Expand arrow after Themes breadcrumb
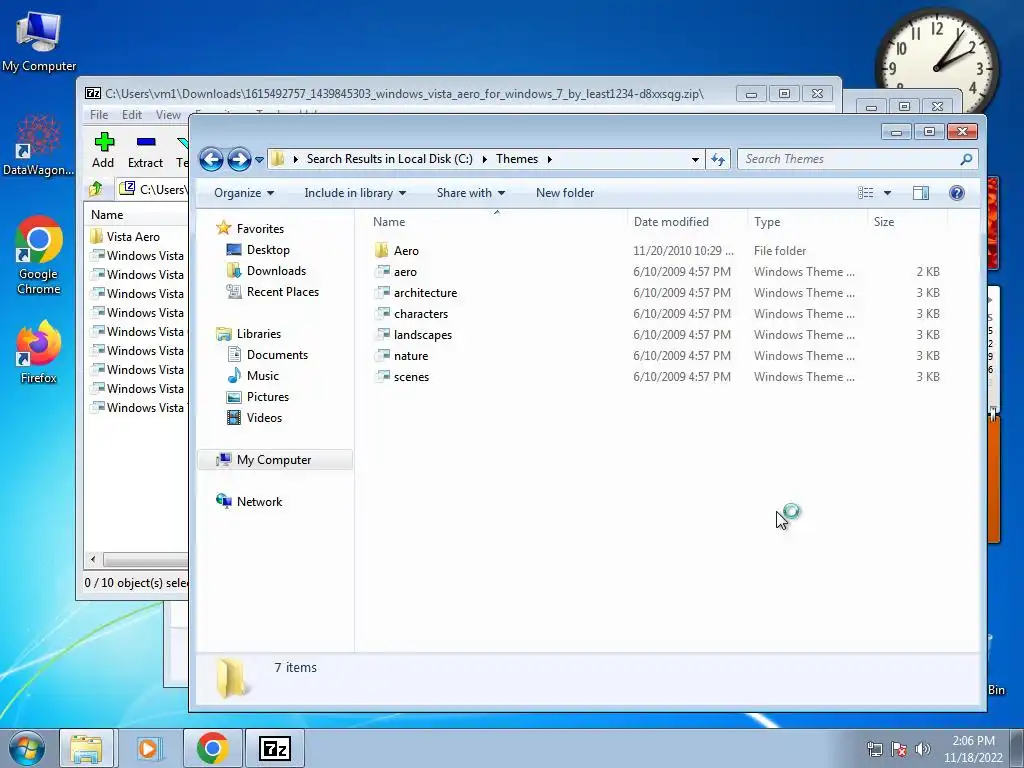Screen dimensions: 1024x768 [x=549, y=159]
